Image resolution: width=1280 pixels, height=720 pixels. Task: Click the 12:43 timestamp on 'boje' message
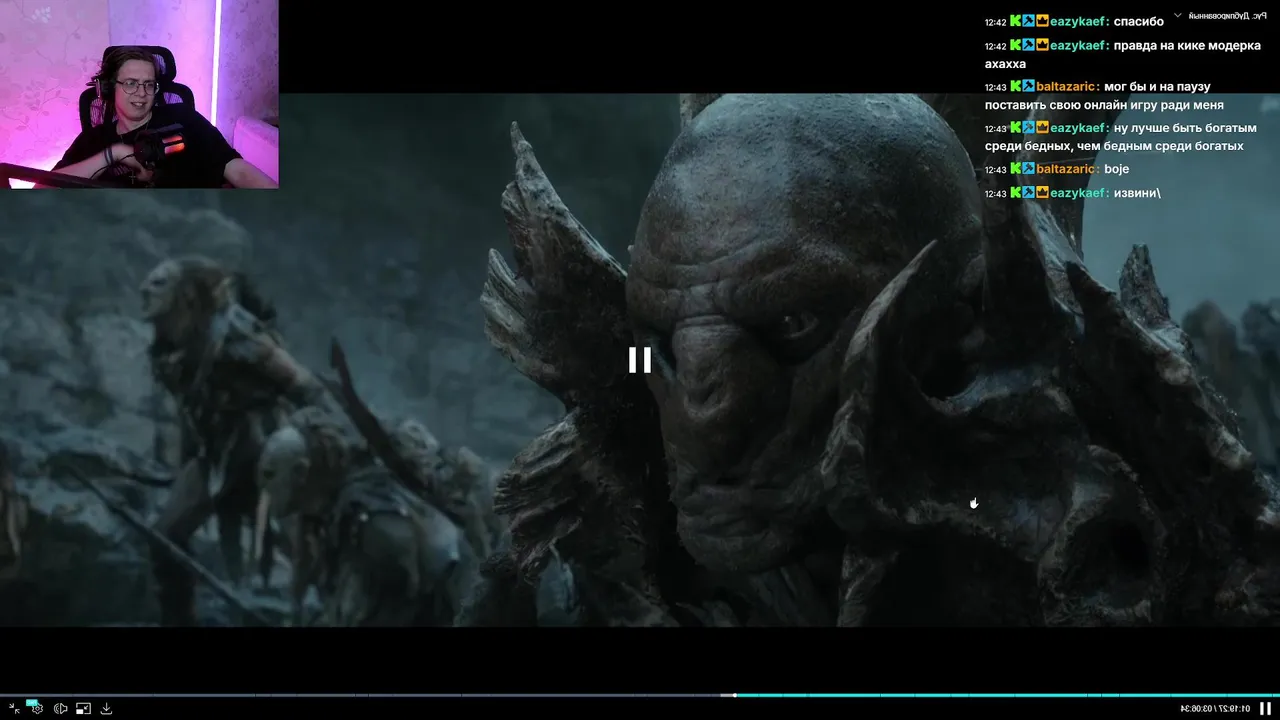(x=995, y=170)
